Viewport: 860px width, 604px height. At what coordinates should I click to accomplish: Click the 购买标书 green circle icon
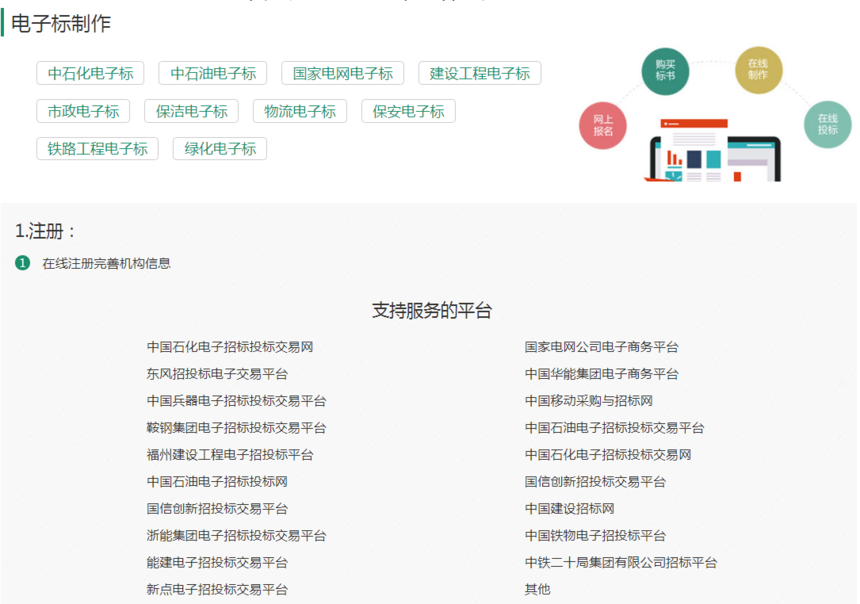(665, 70)
